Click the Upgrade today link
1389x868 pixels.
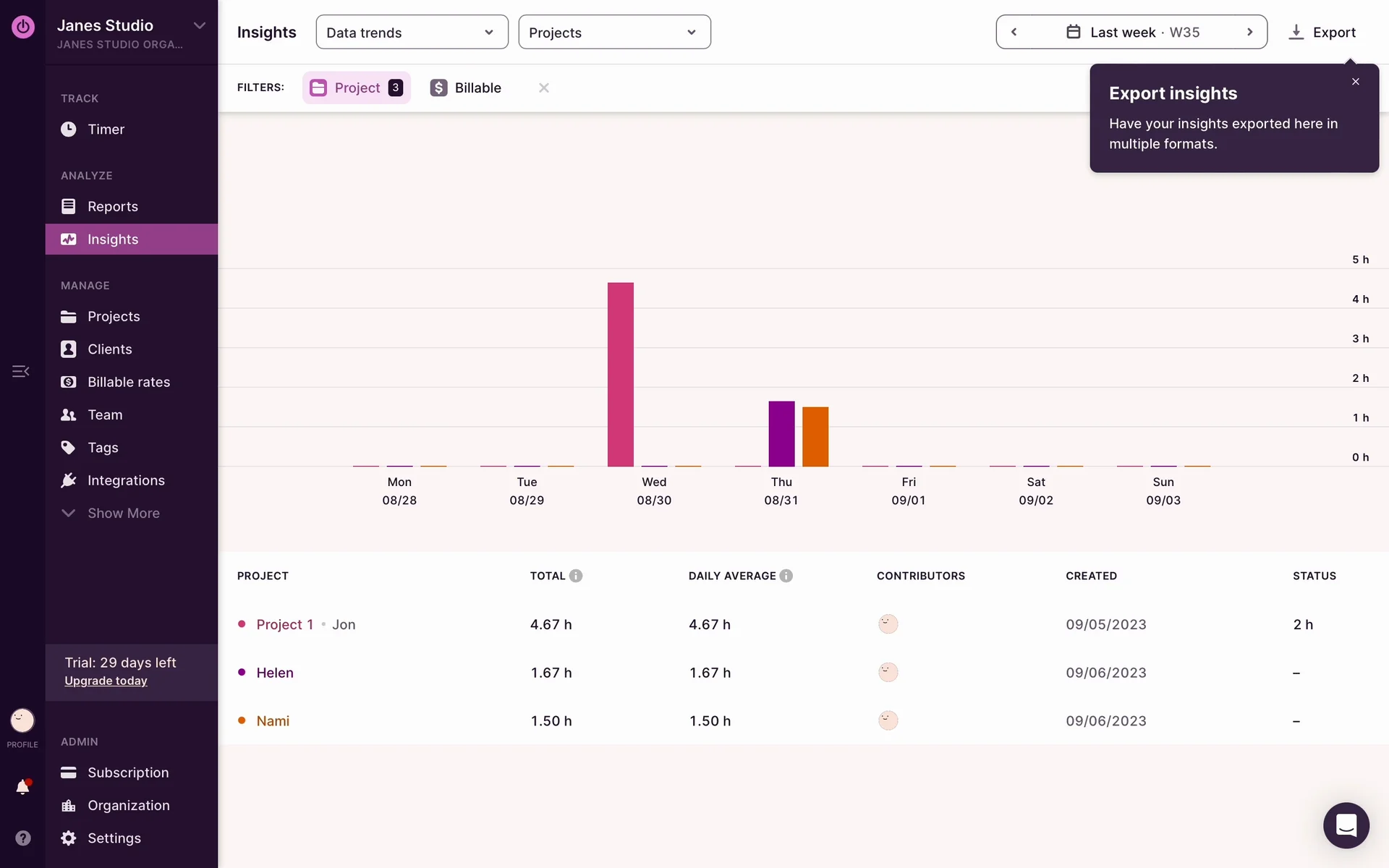click(x=106, y=681)
